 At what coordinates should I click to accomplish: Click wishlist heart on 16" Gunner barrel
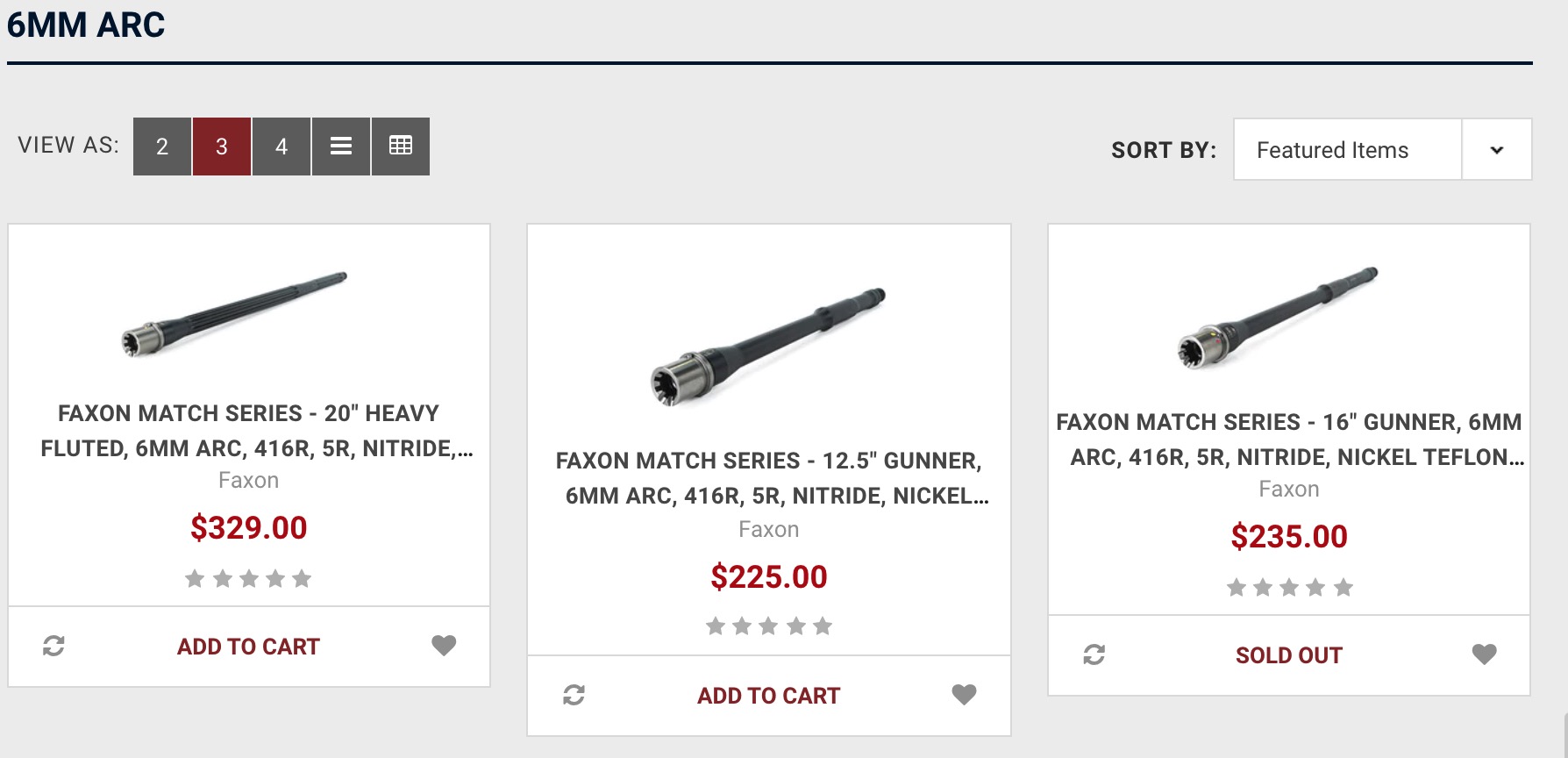coord(1484,654)
